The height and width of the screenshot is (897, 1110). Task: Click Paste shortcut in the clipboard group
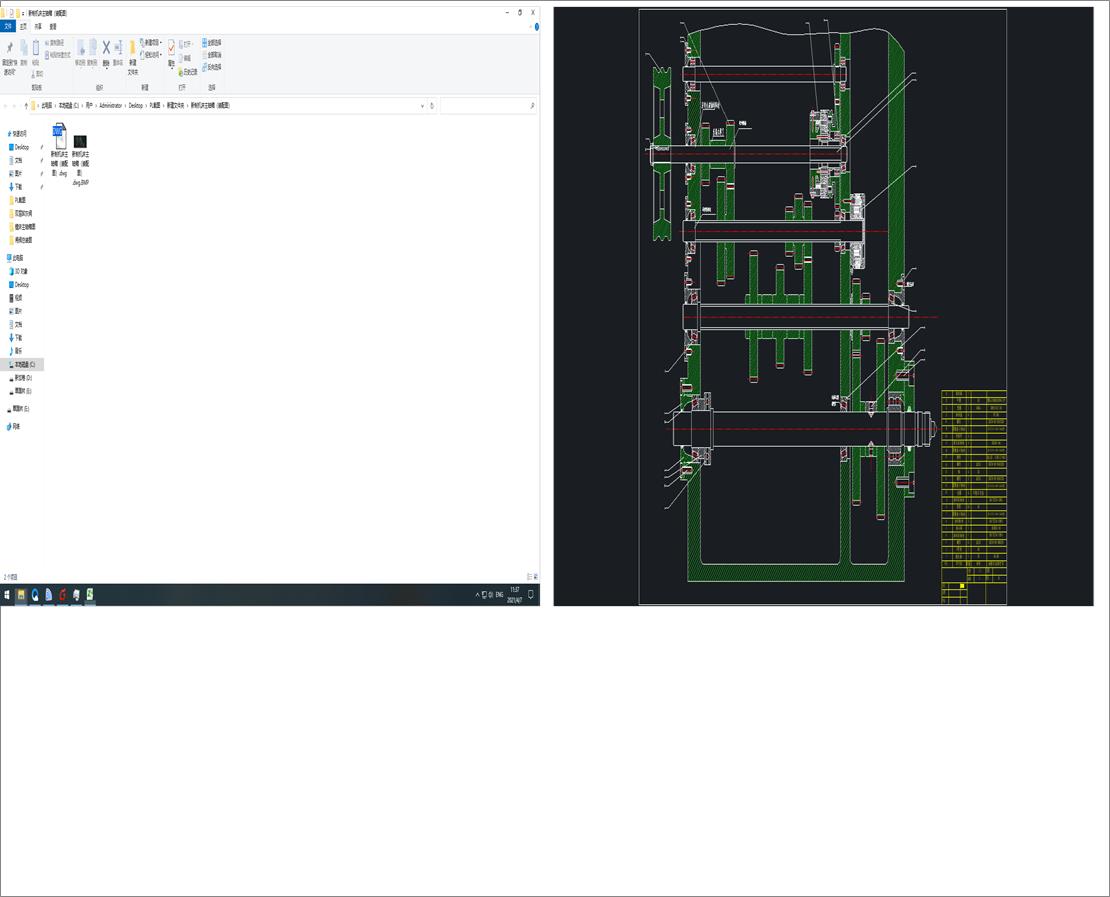pyautogui.click(x=58, y=55)
